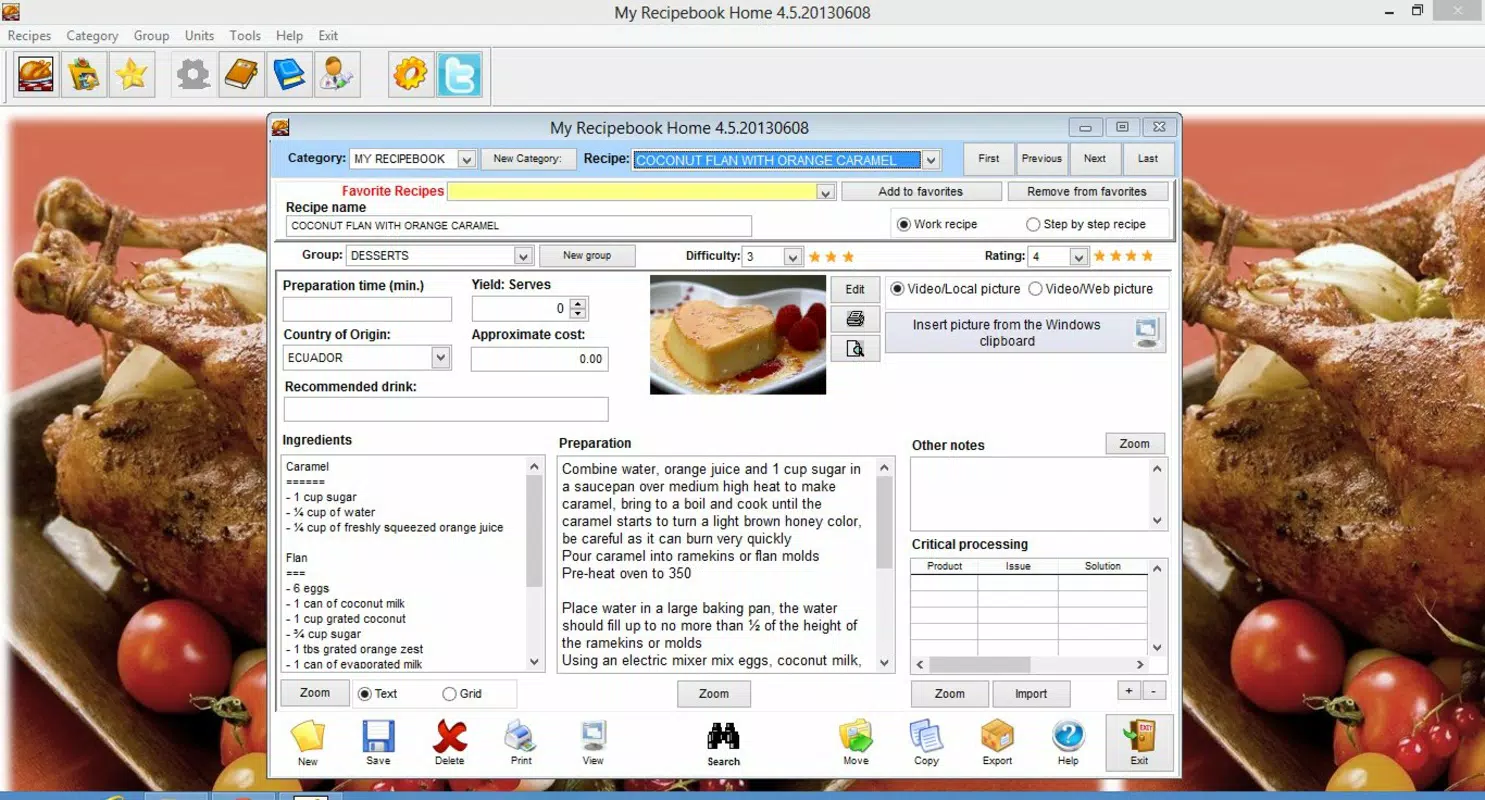The width and height of the screenshot is (1485, 800).
Task: Search recipes with the binoculars icon
Action: pos(723,744)
